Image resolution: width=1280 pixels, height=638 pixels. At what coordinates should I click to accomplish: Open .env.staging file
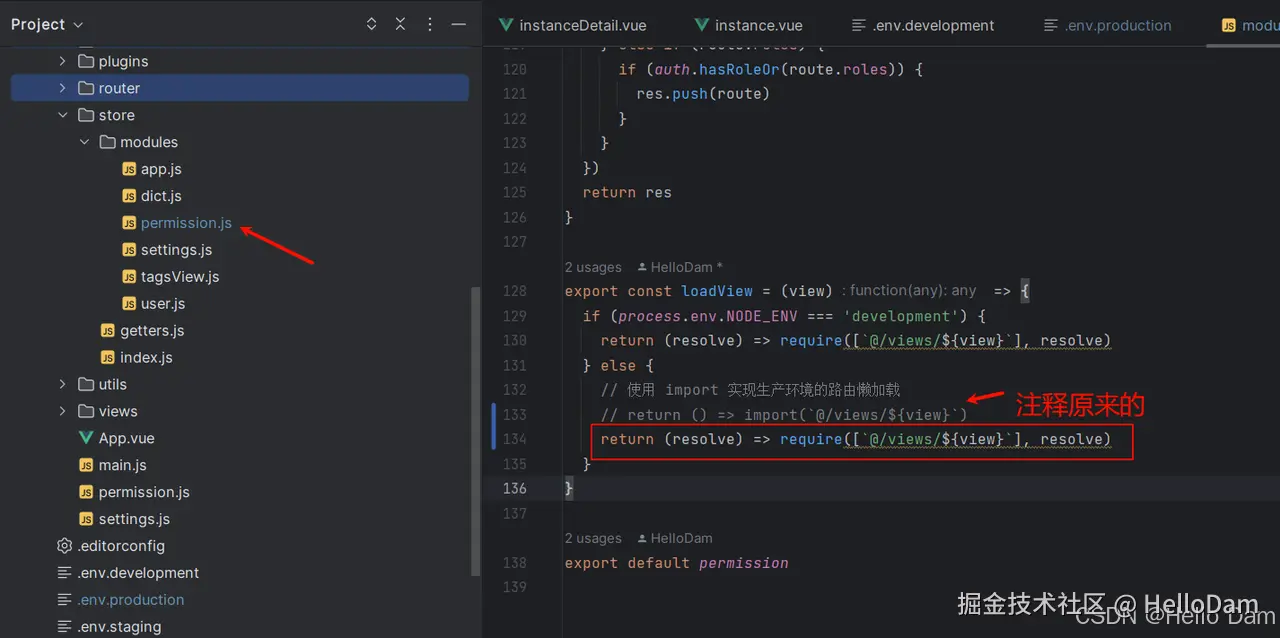[119, 627]
